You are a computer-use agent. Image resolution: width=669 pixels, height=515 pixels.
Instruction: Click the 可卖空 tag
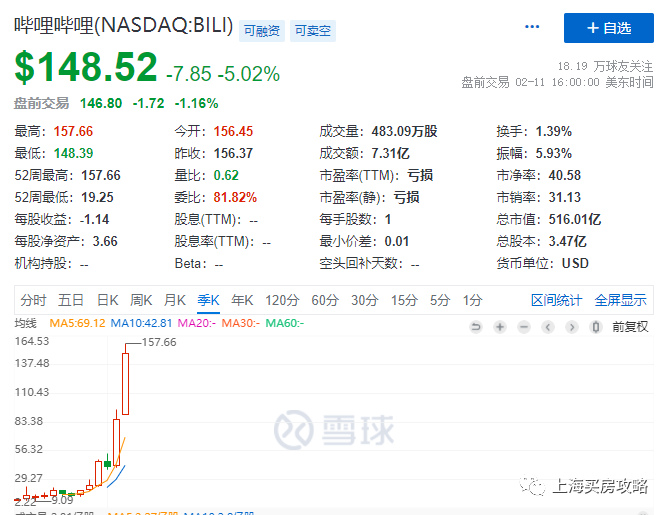[313, 31]
